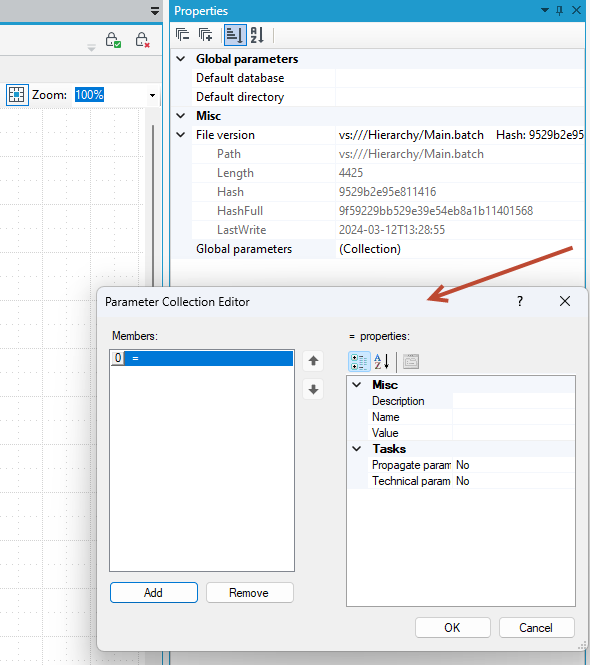Open toolbar options arrow beside the lock icons
The width and height of the screenshot is (590, 665).
click(x=91, y=48)
